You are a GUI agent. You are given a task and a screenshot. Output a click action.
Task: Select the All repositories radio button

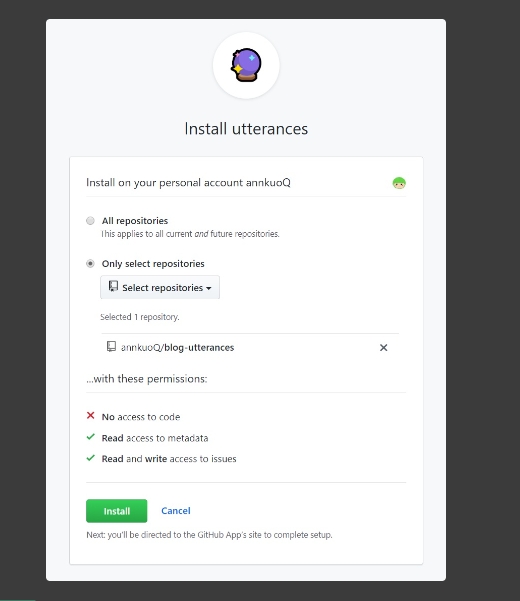tap(90, 221)
